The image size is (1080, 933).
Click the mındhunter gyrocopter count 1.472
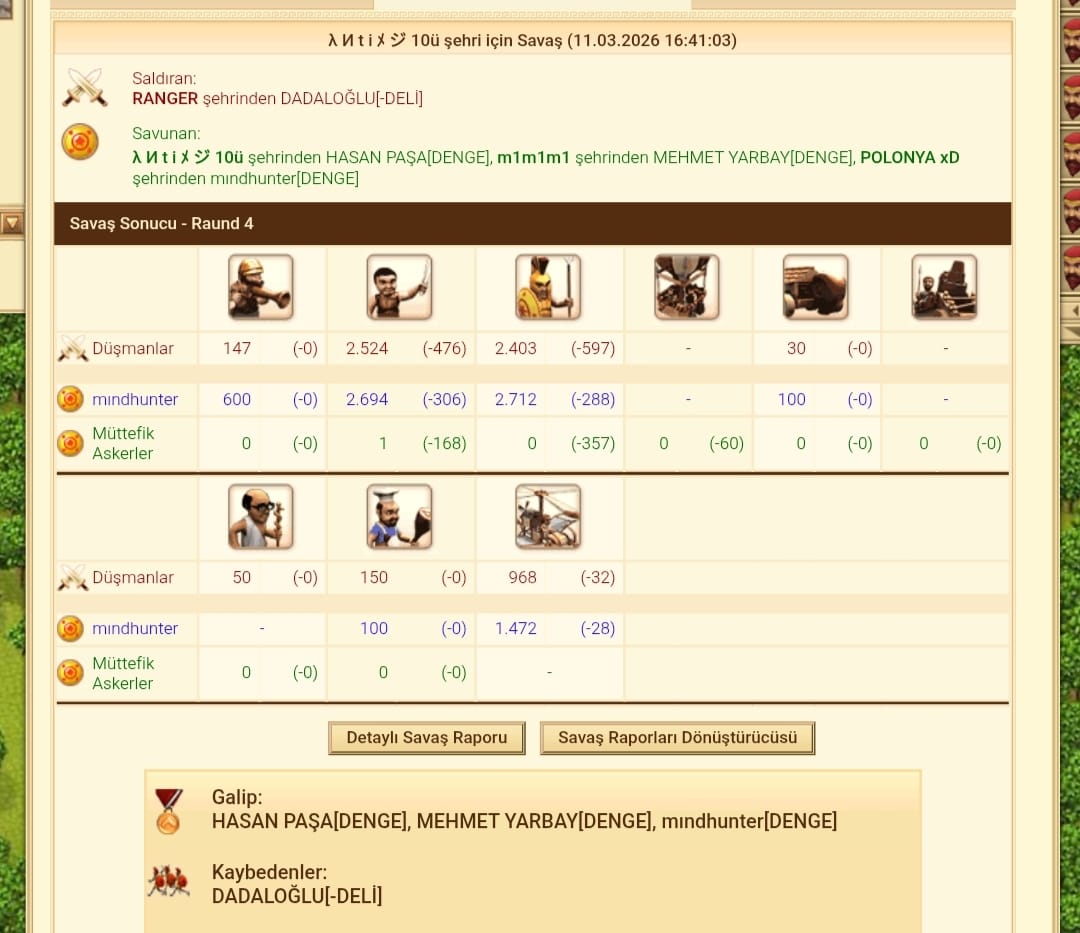[x=516, y=629]
